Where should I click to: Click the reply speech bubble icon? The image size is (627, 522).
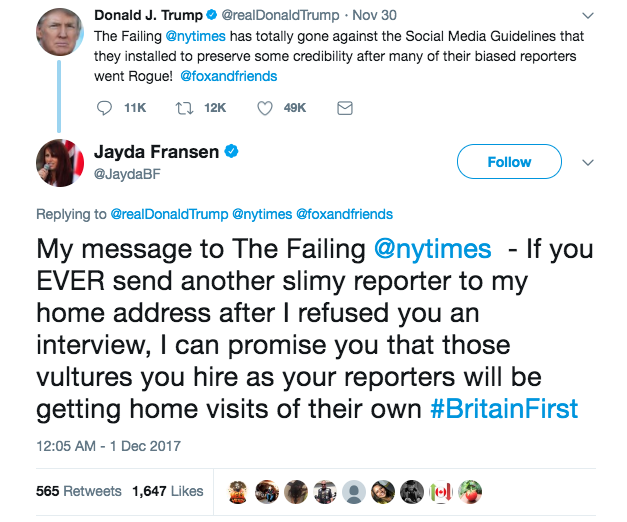(x=104, y=108)
